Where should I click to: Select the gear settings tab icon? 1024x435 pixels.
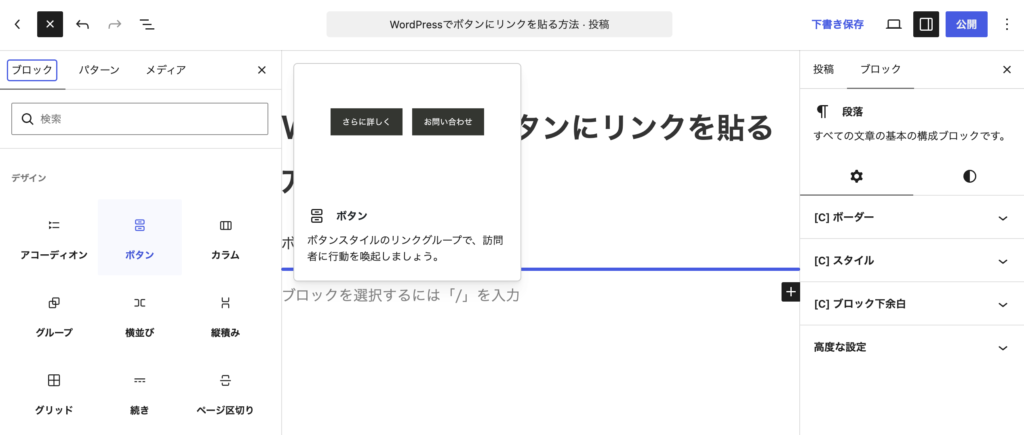pyautogui.click(x=857, y=176)
